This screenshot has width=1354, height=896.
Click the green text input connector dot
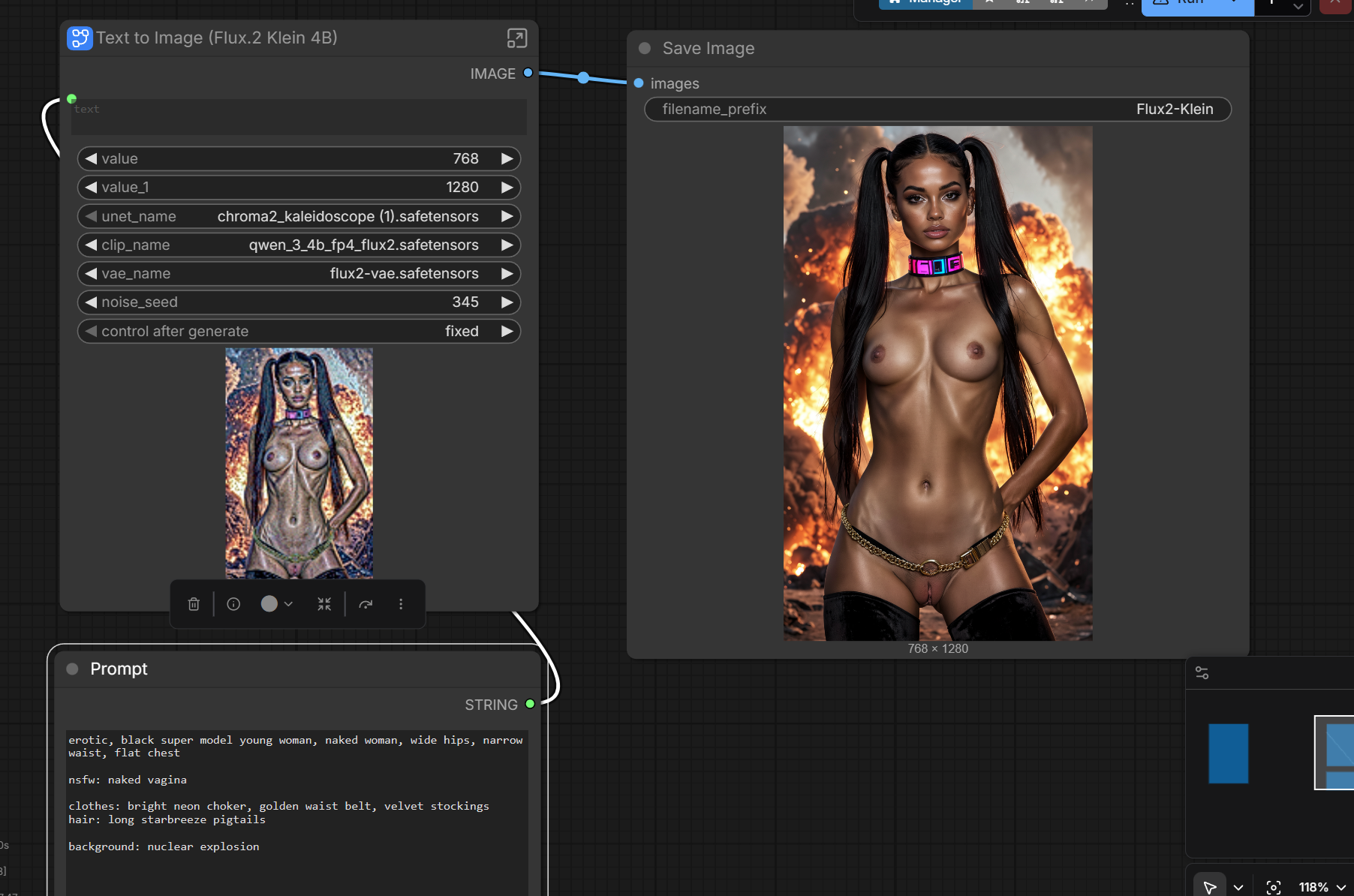(71, 98)
